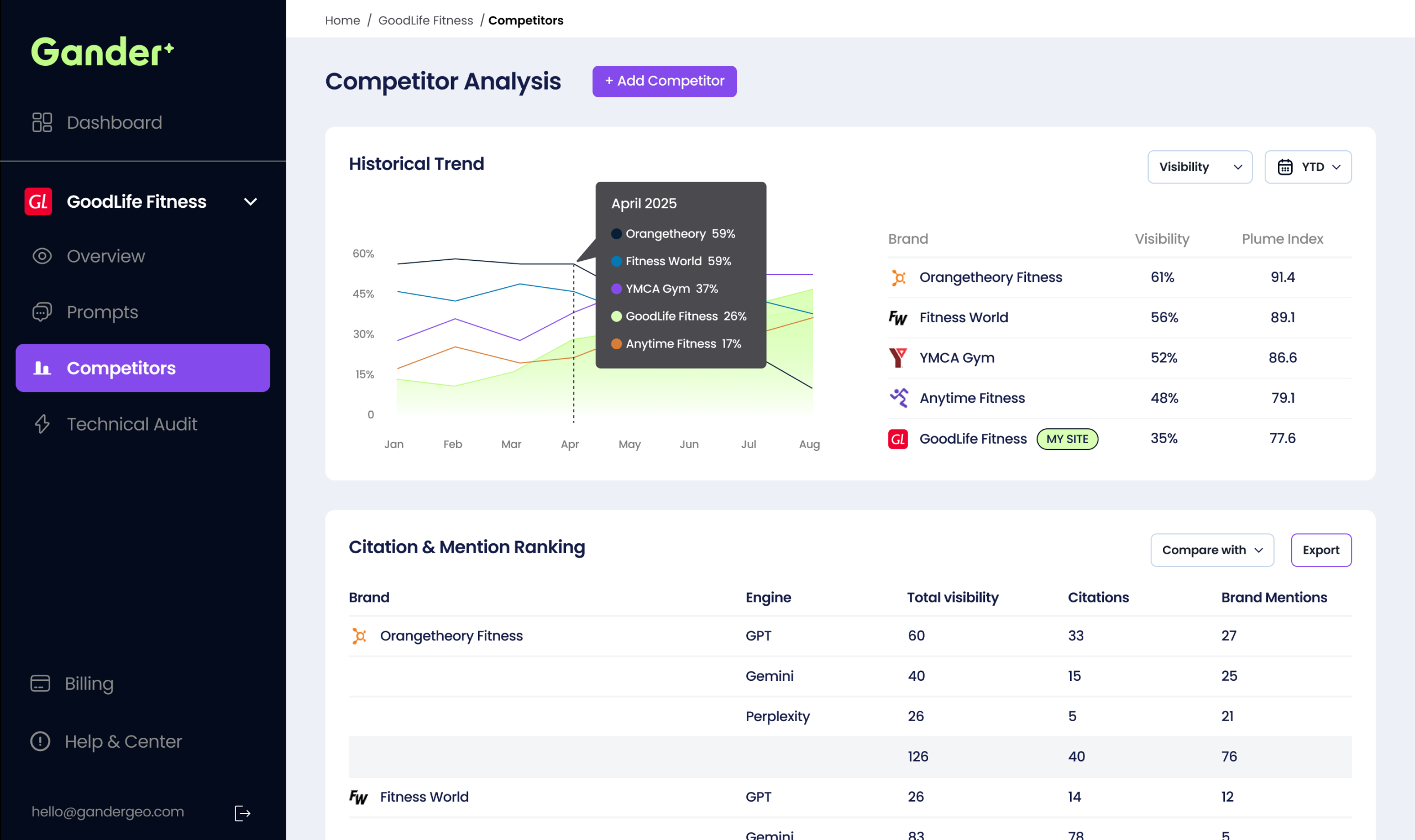Open Help & Center
Viewport: 1415px width, 840px height.
(123, 741)
